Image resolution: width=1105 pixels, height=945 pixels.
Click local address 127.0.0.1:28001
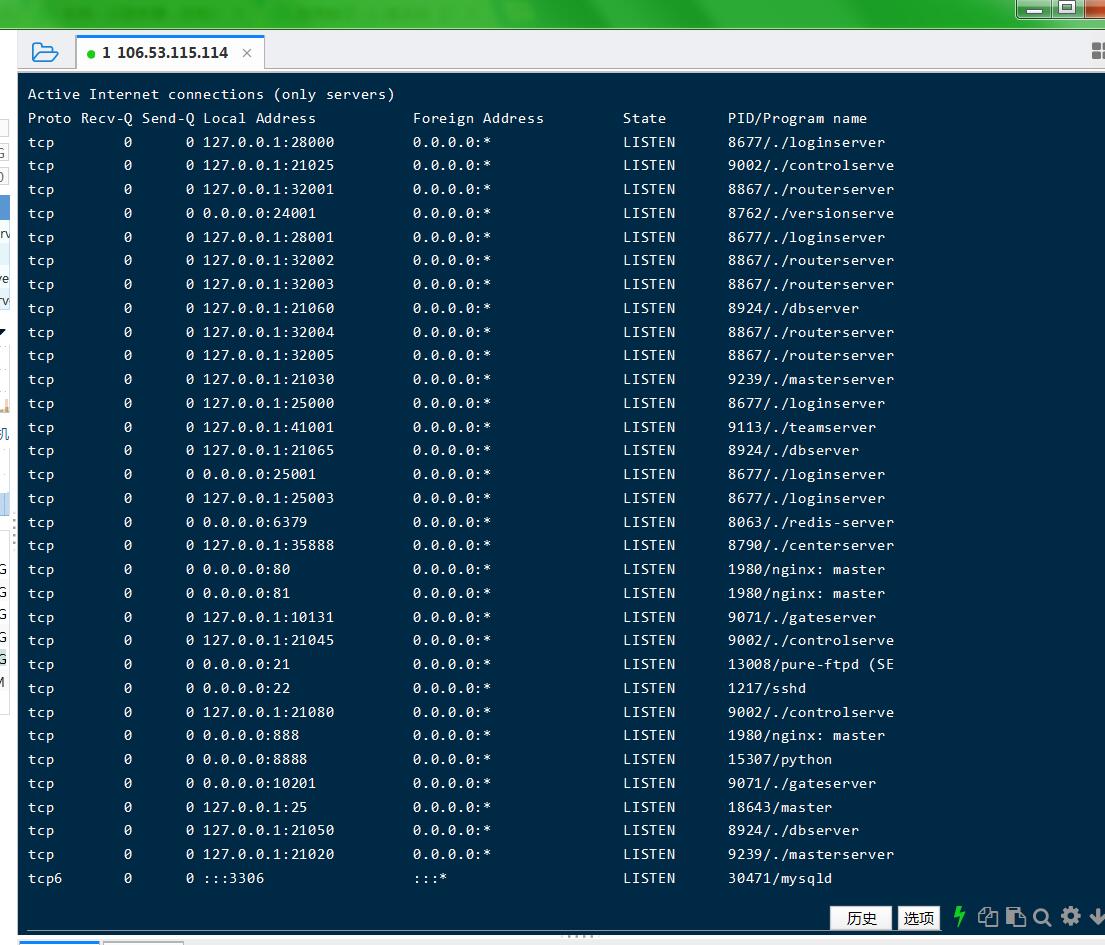coord(268,237)
